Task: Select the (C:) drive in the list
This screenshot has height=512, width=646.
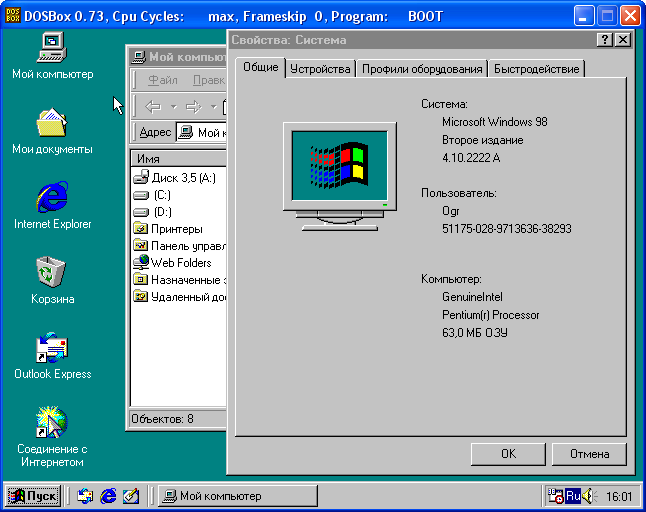Action: pos(152,194)
